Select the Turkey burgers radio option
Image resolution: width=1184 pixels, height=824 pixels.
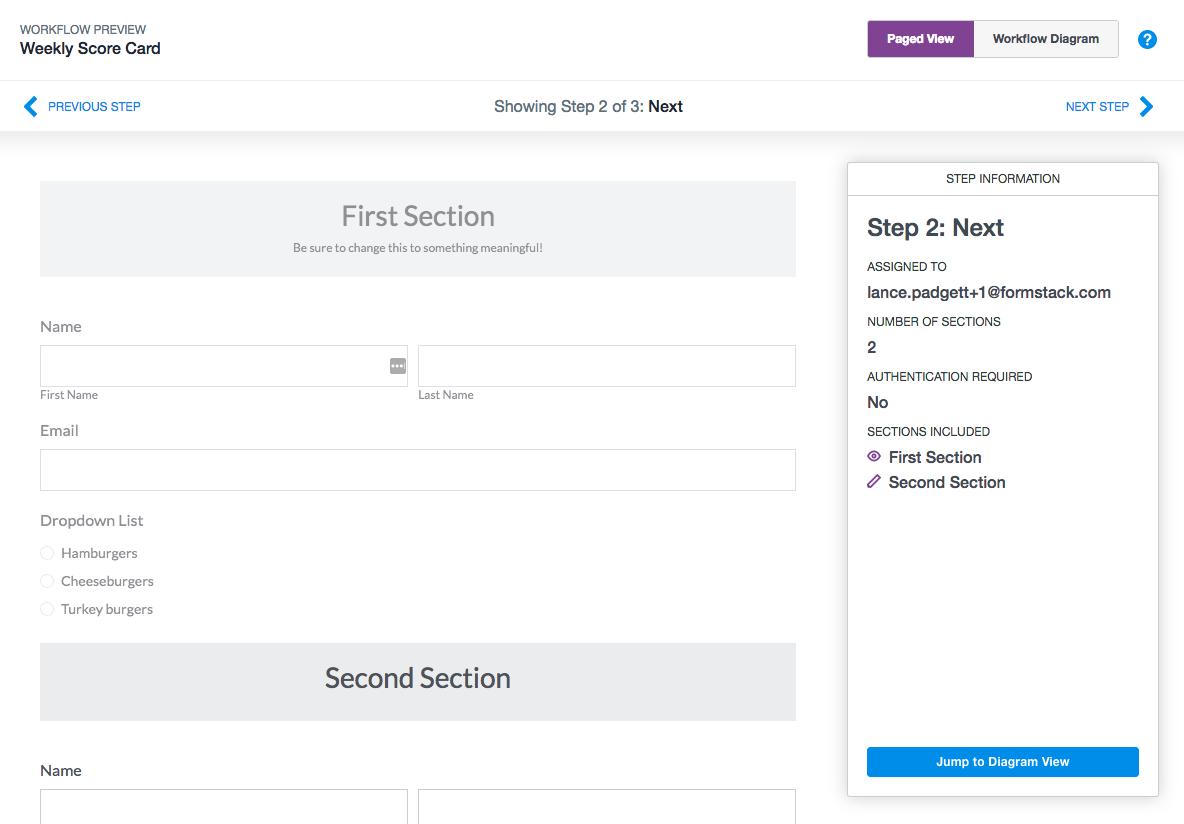pos(47,609)
